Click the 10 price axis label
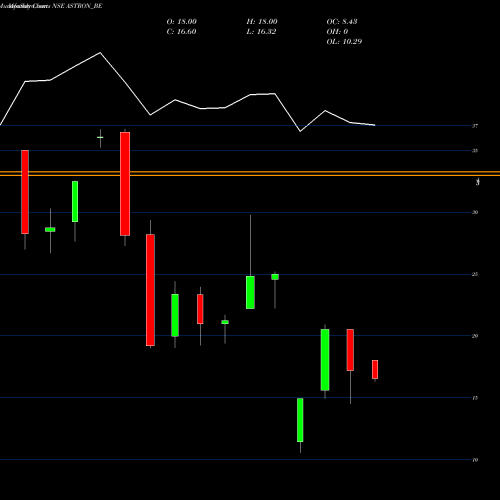The image size is (500, 500). pyautogui.click(x=475, y=460)
